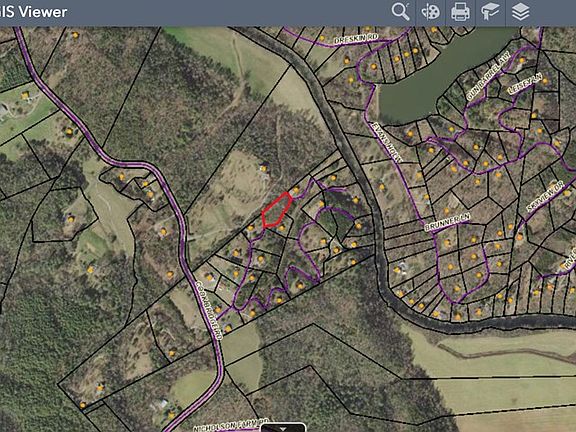Click the GIS Viewer title text

(x=34, y=12)
